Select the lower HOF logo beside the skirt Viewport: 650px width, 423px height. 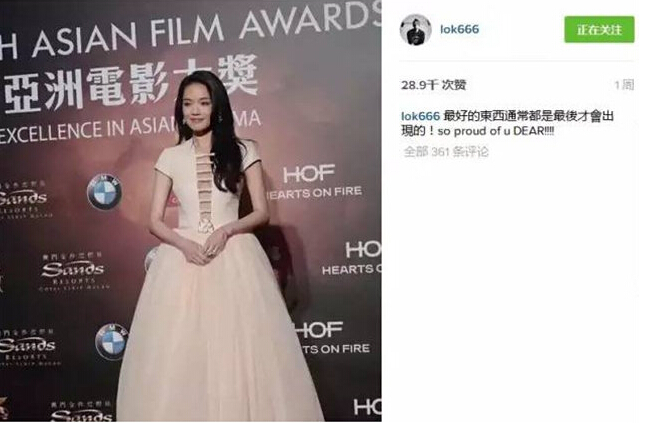[x=332, y=339]
